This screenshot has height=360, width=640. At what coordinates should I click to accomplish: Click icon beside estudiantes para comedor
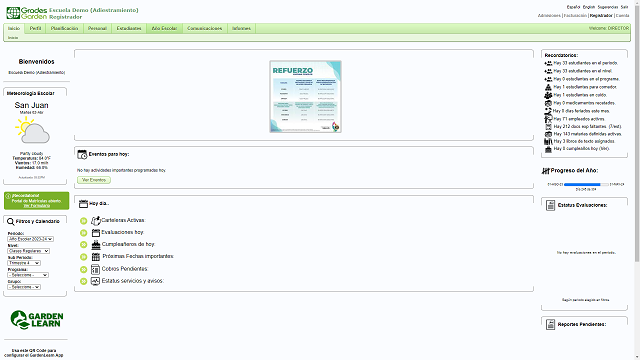[x=548, y=87]
